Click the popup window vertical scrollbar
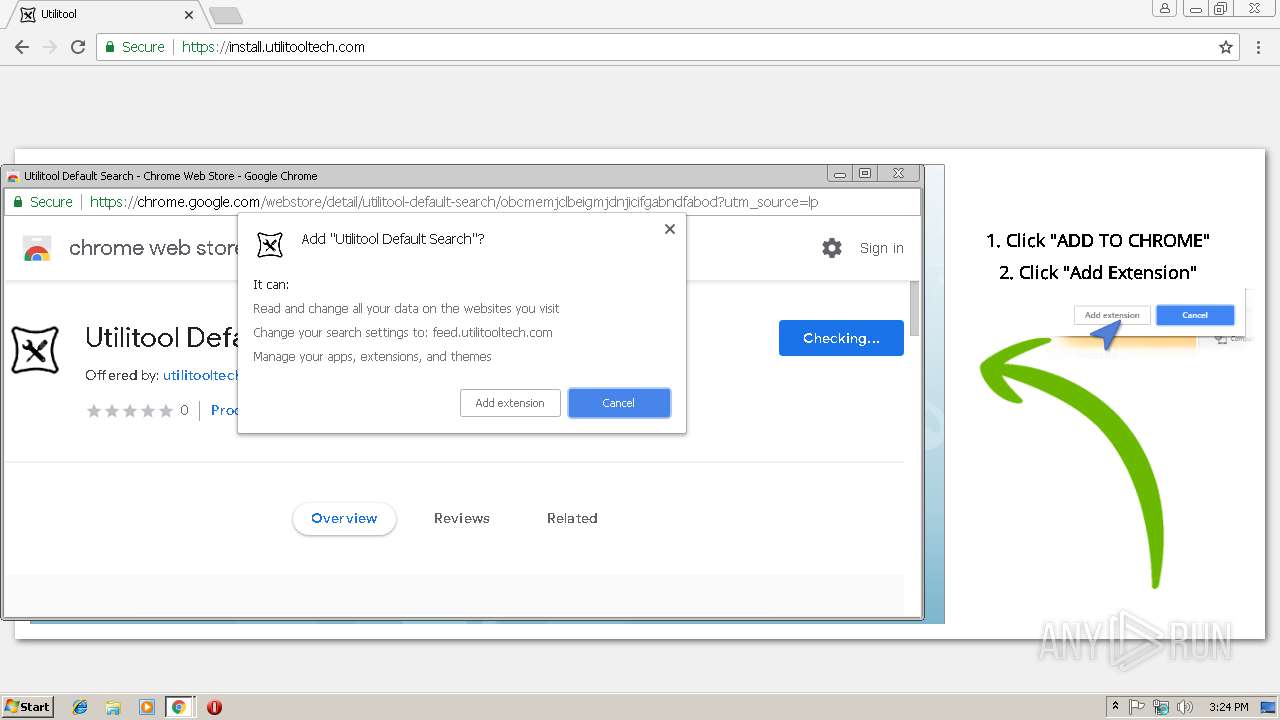This screenshot has width=1280, height=720. (x=914, y=308)
